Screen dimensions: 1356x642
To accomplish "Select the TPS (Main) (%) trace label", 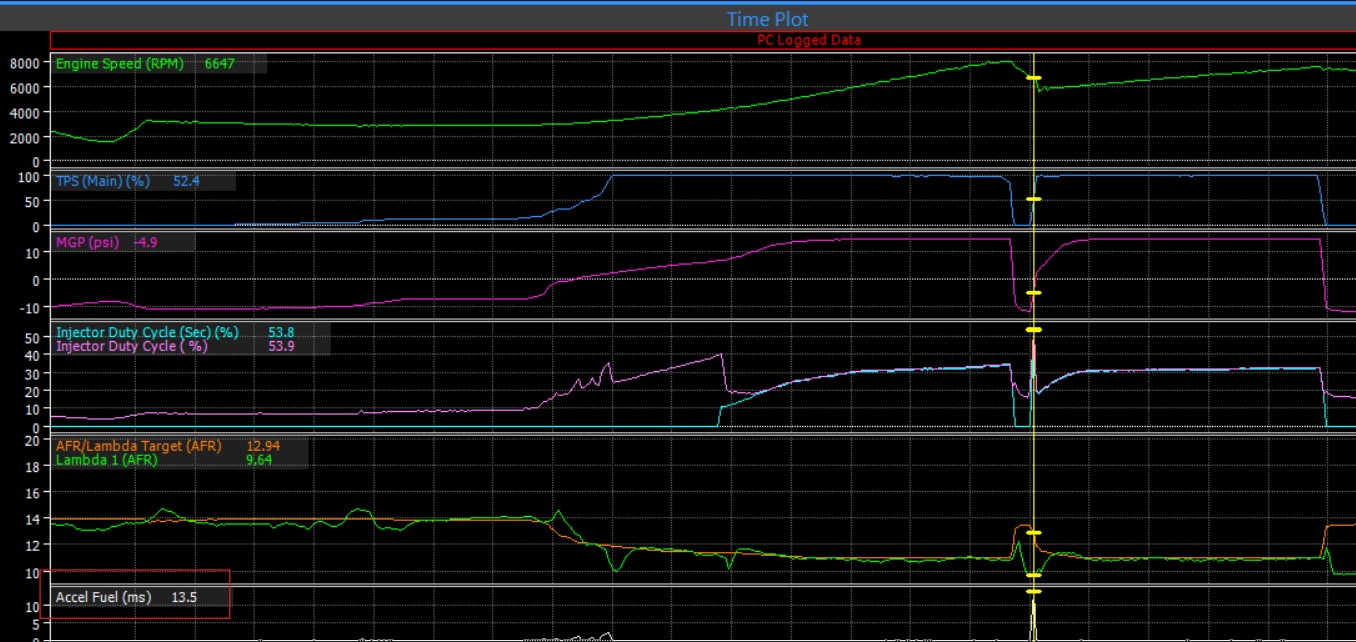I will coord(102,181).
